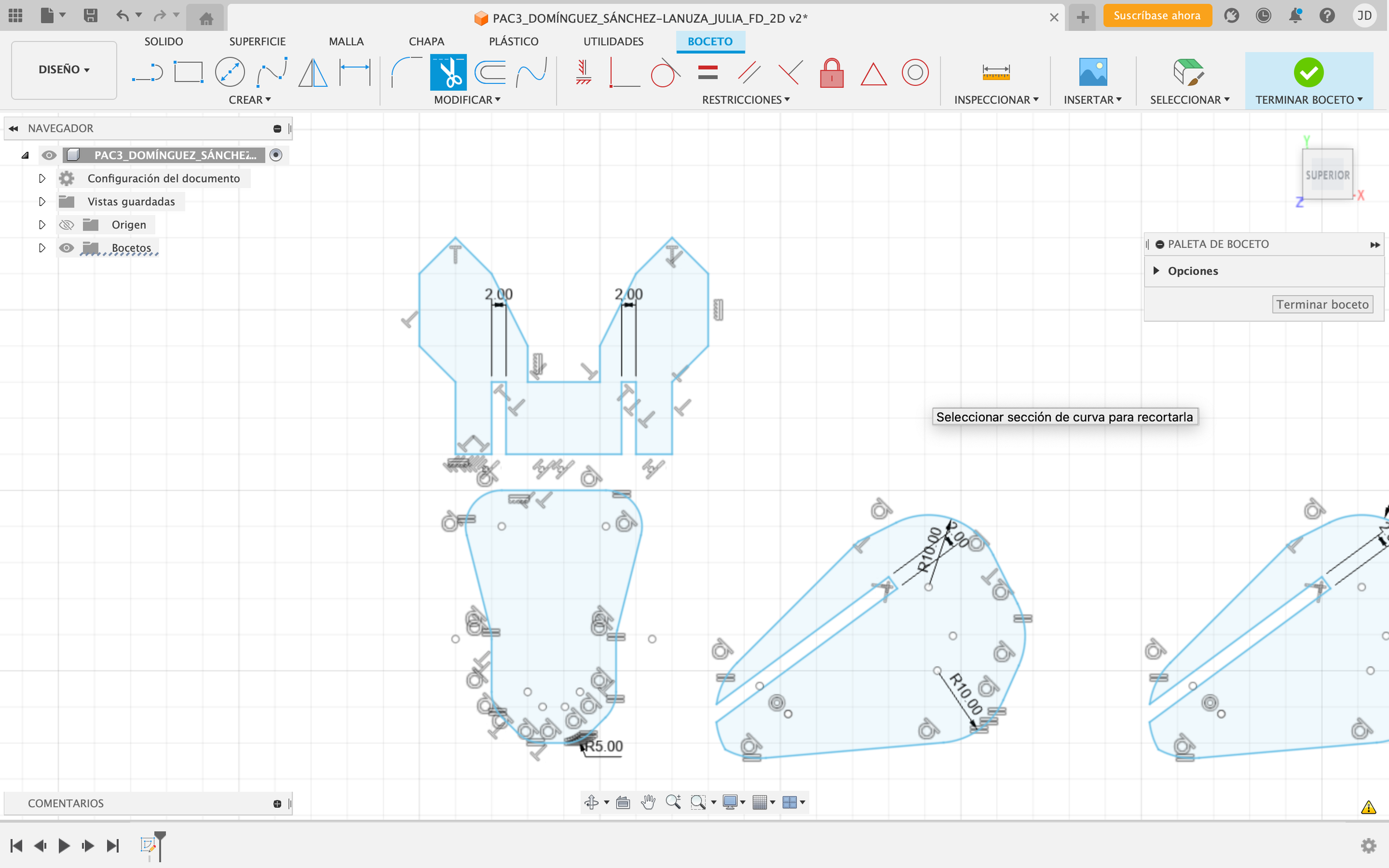This screenshot has width=1389, height=868.
Task: Click the Select tool icon
Action: coord(1189,73)
